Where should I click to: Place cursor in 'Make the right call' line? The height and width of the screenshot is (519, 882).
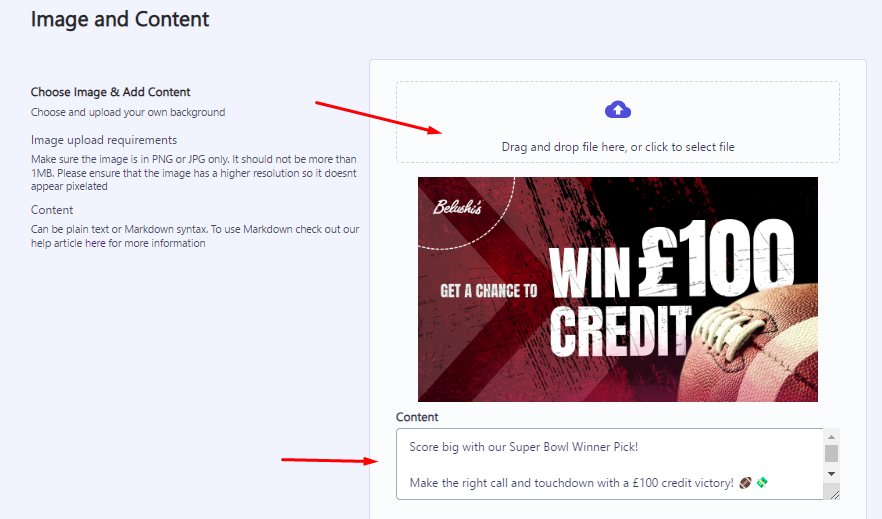point(571,482)
